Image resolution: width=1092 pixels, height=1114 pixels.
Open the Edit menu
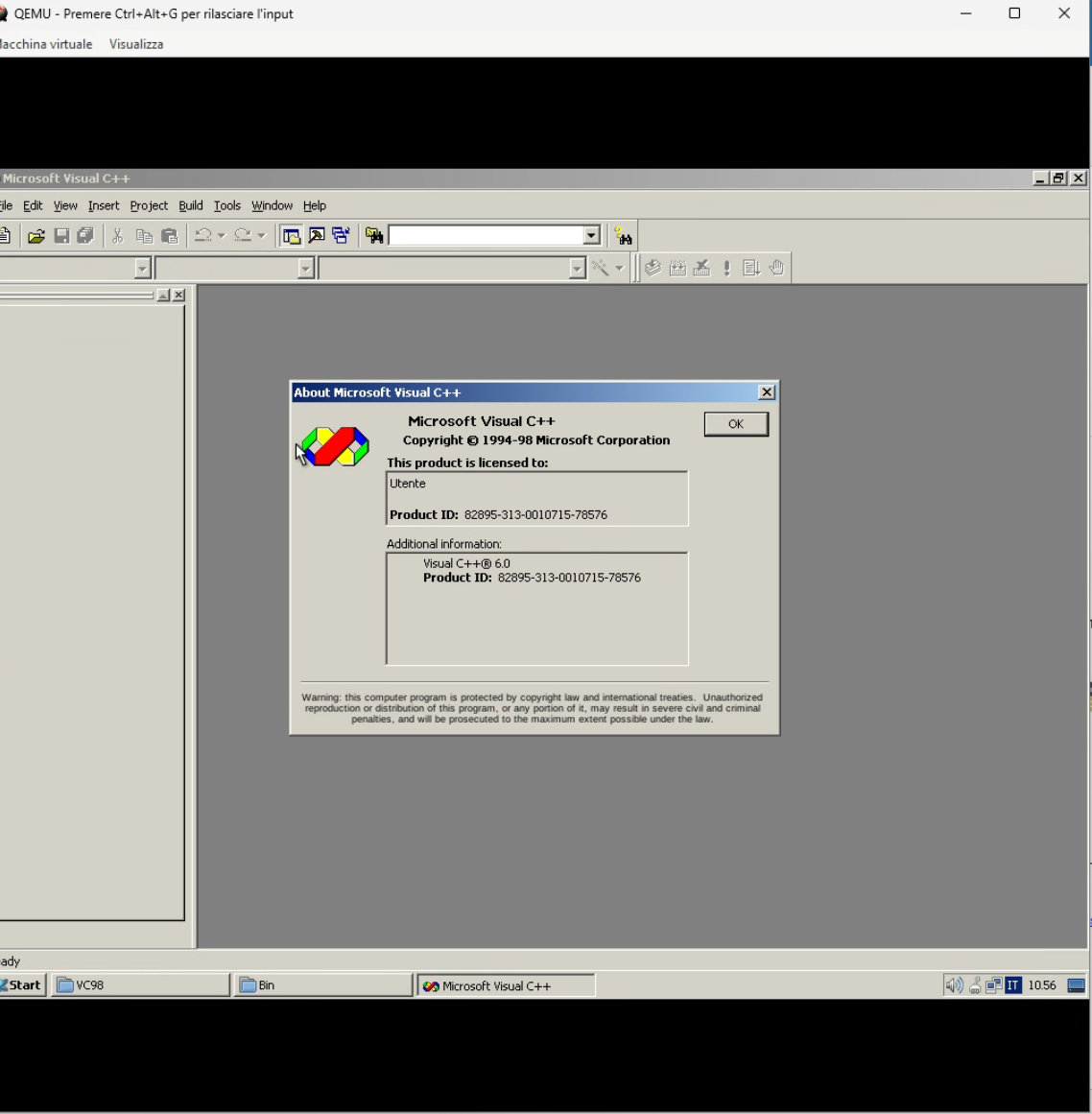point(33,206)
